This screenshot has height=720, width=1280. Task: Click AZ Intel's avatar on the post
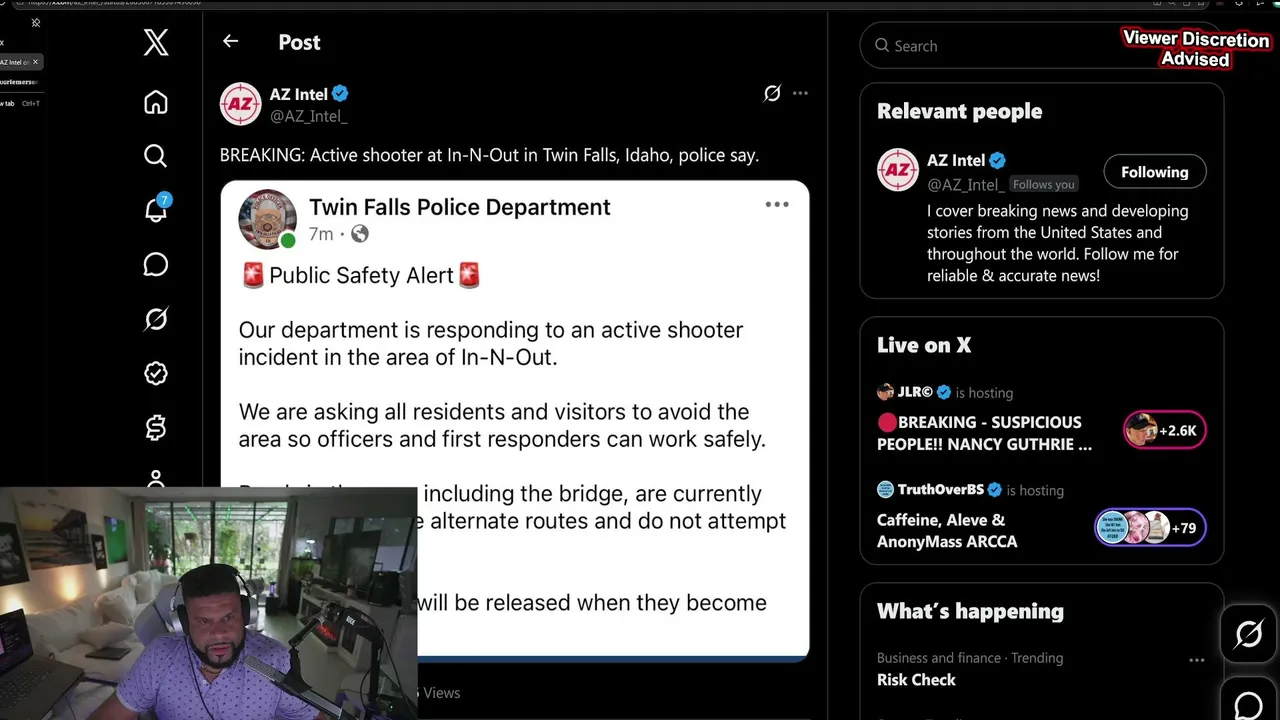pyautogui.click(x=240, y=104)
